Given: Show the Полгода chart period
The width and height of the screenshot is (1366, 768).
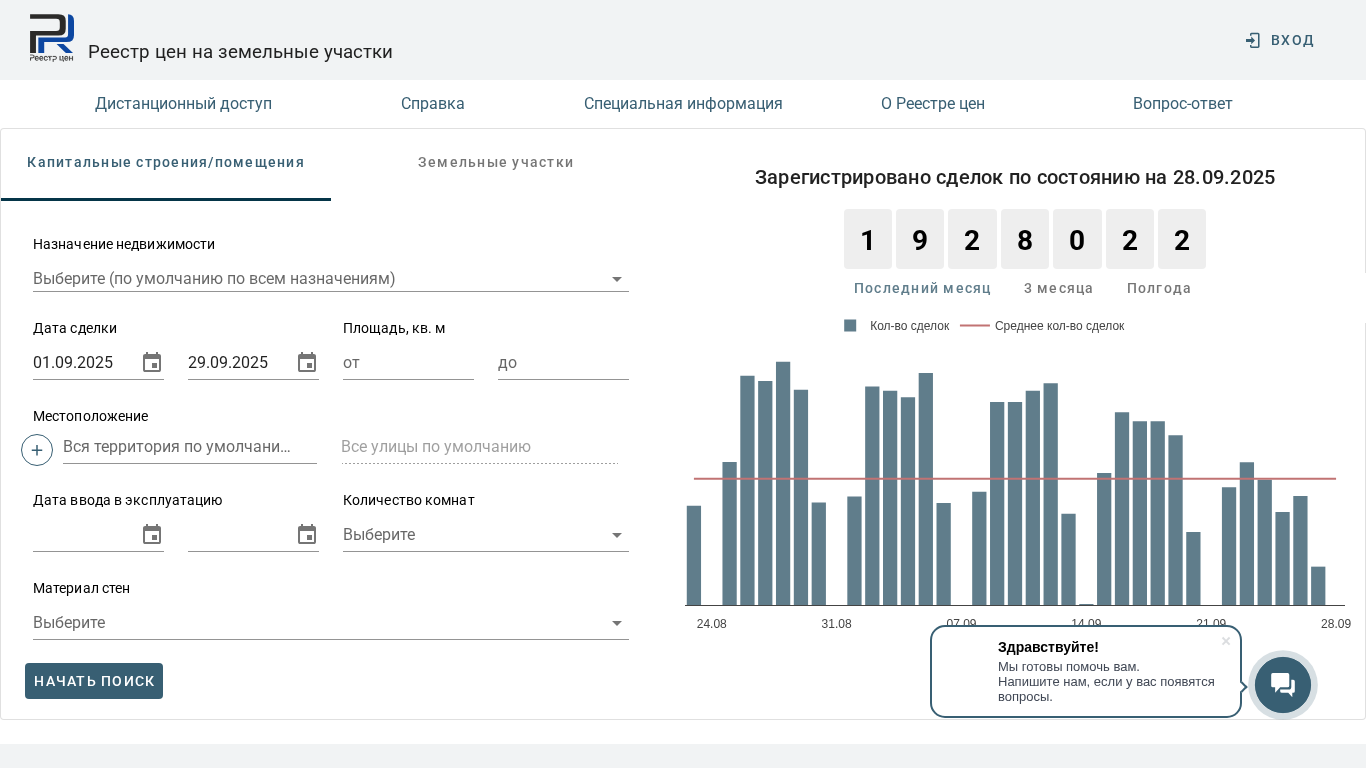Looking at the screenshot, I should click(1159, 288).
